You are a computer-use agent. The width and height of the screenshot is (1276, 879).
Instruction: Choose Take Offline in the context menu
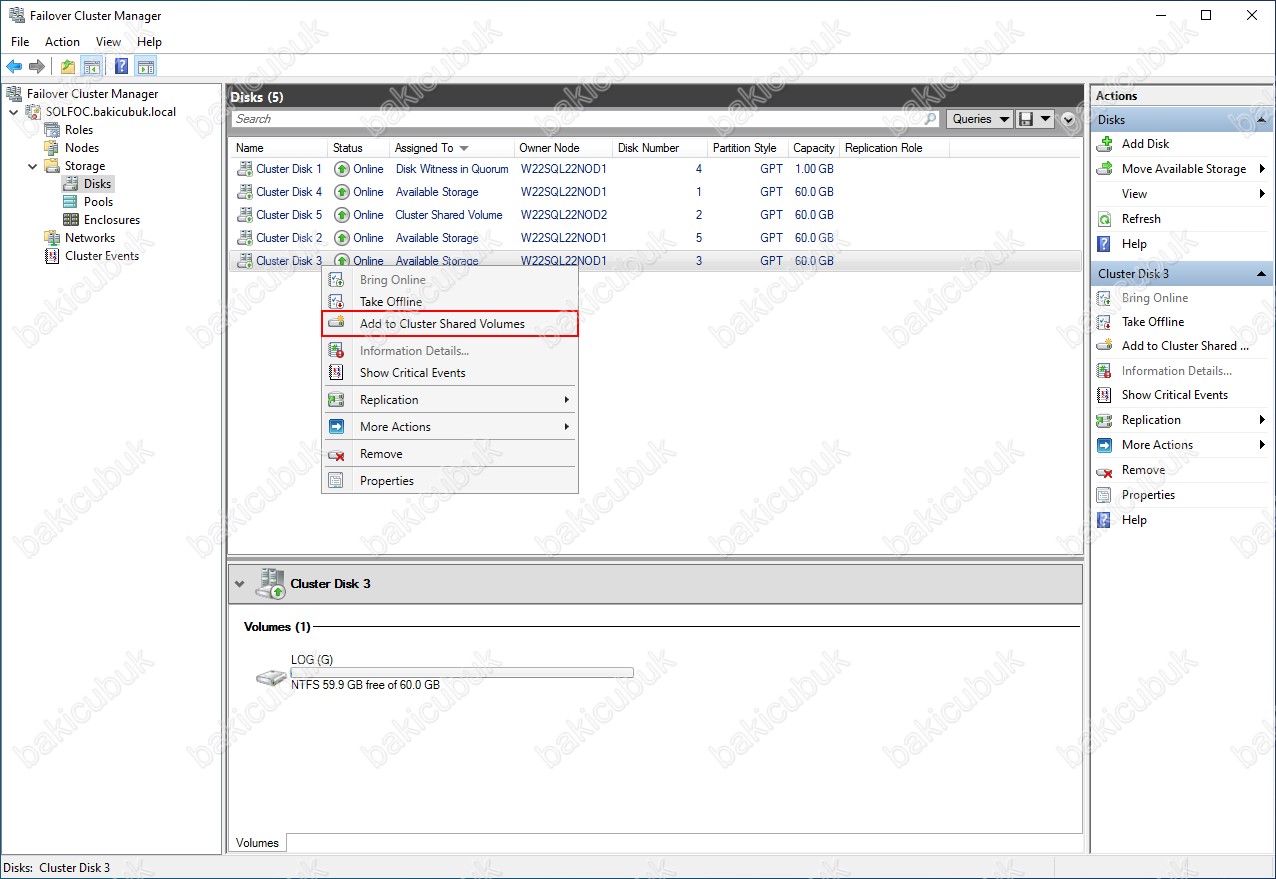tap(450, 302)
